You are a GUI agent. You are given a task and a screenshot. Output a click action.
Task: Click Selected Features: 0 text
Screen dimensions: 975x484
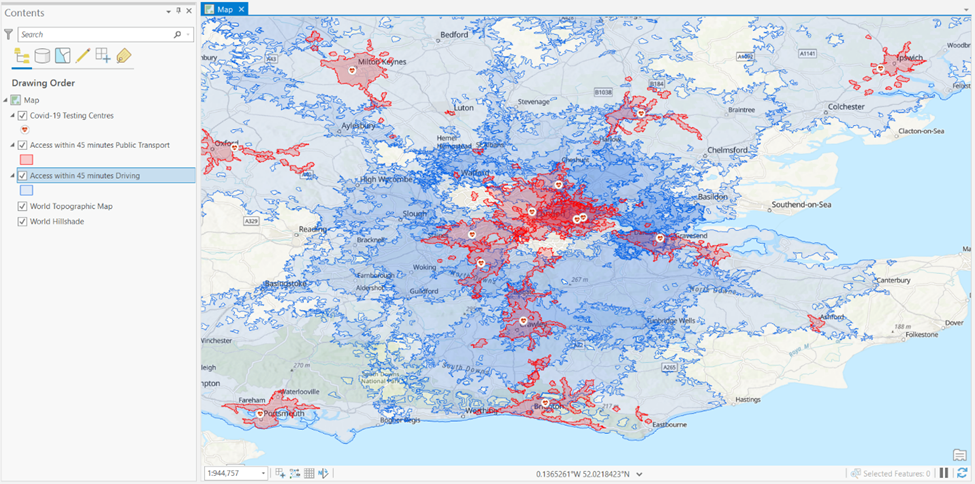897,474
